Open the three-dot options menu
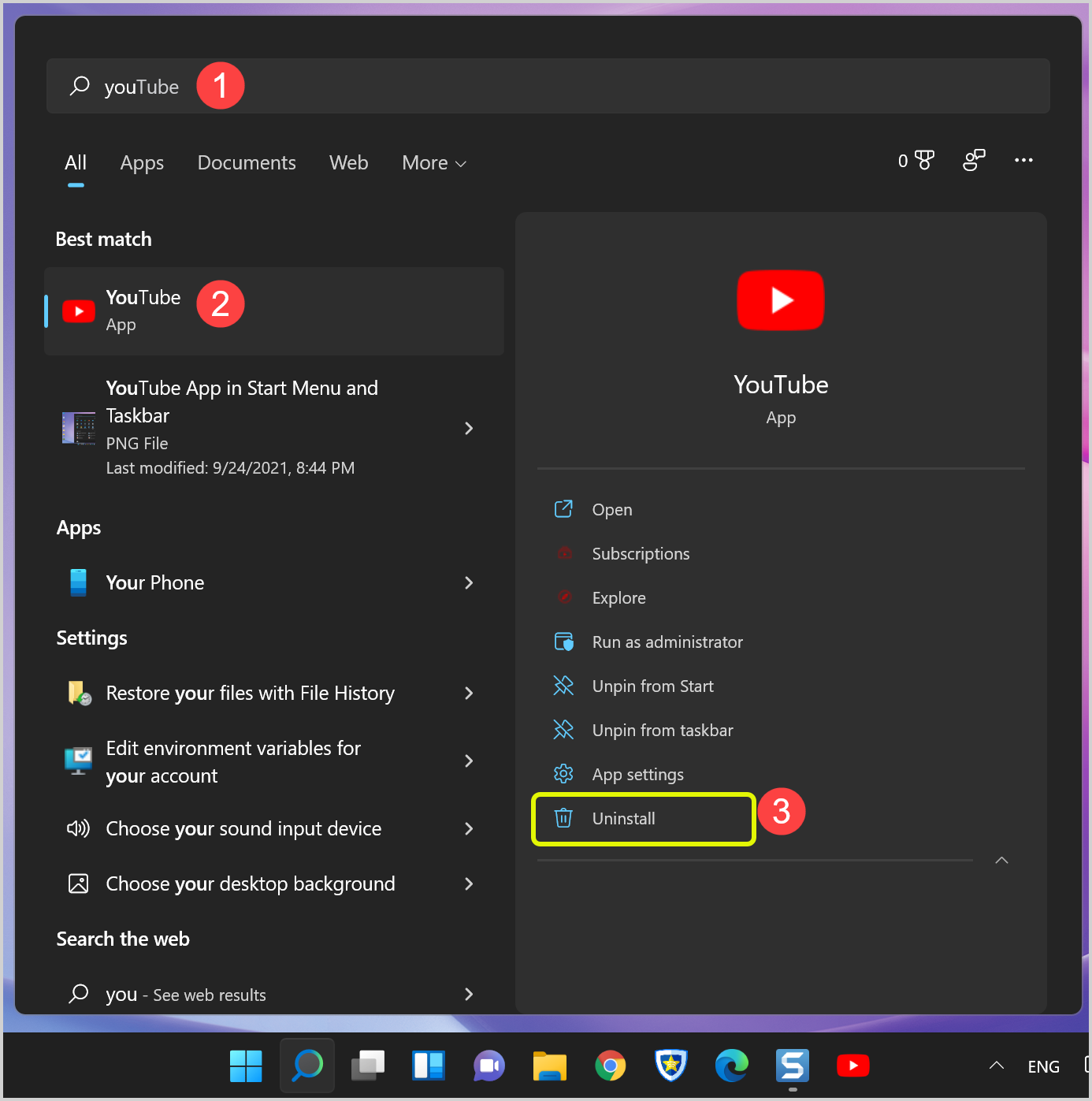 pos(1023,161)
